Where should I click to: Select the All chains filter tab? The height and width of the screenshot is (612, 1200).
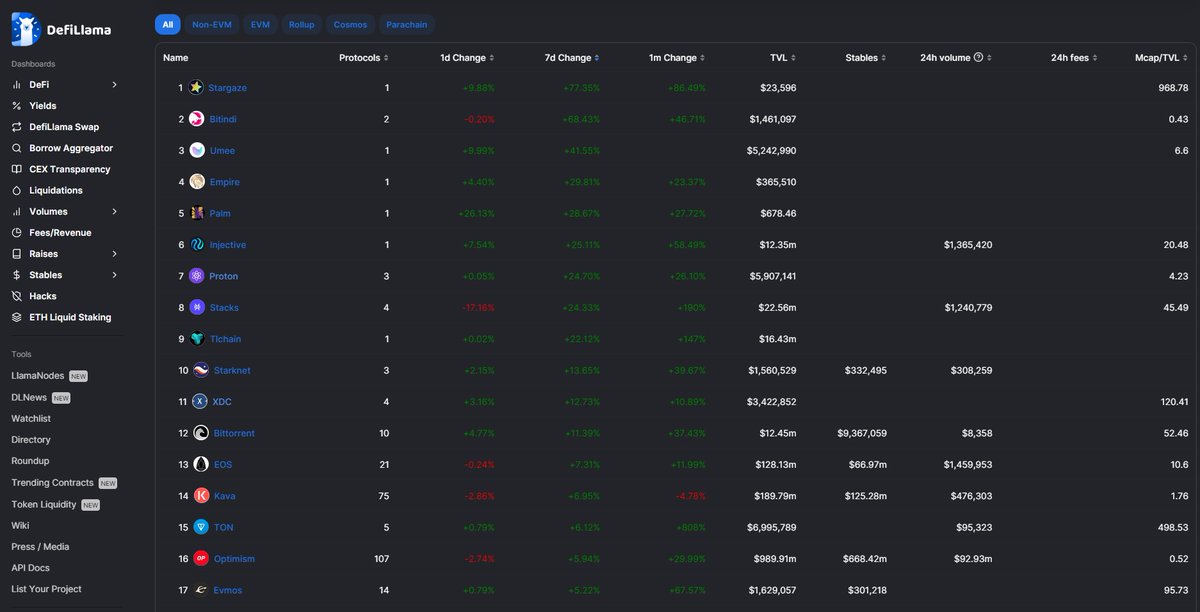point(167,24)
